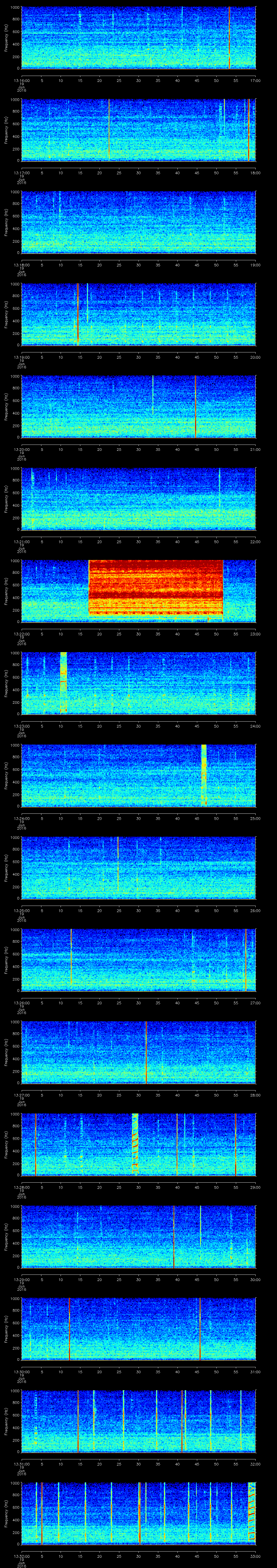
Task: Click the 13:25:00 start time label
Action: (21, 910)
